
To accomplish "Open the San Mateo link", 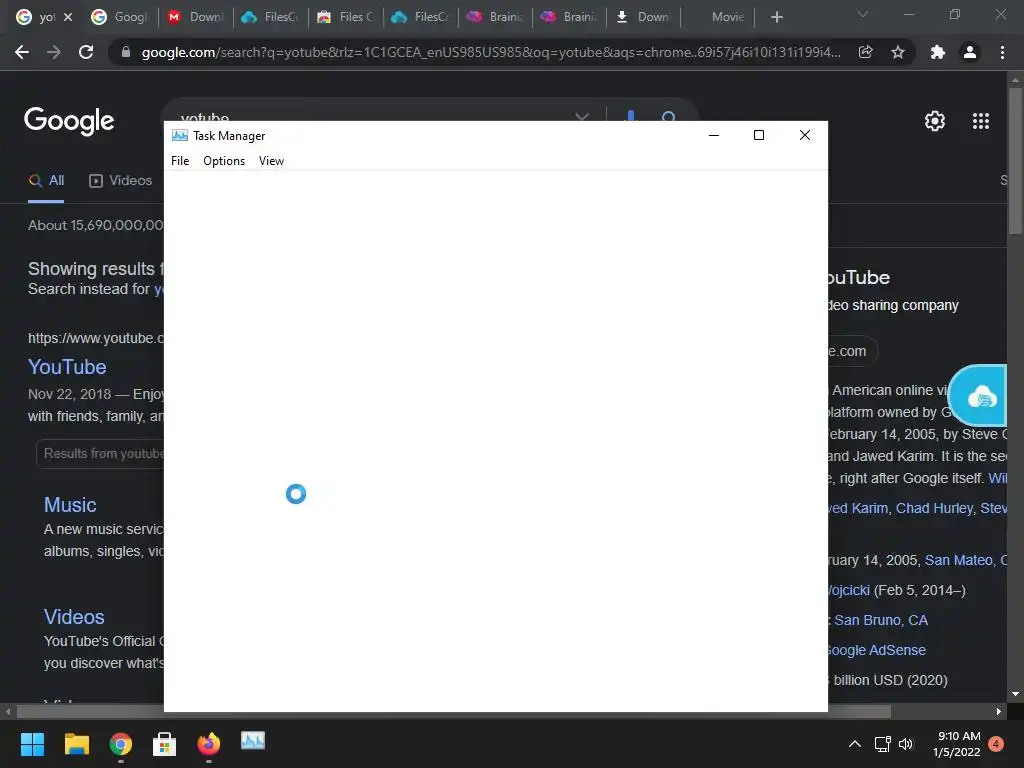I will (x=959, y=560).
